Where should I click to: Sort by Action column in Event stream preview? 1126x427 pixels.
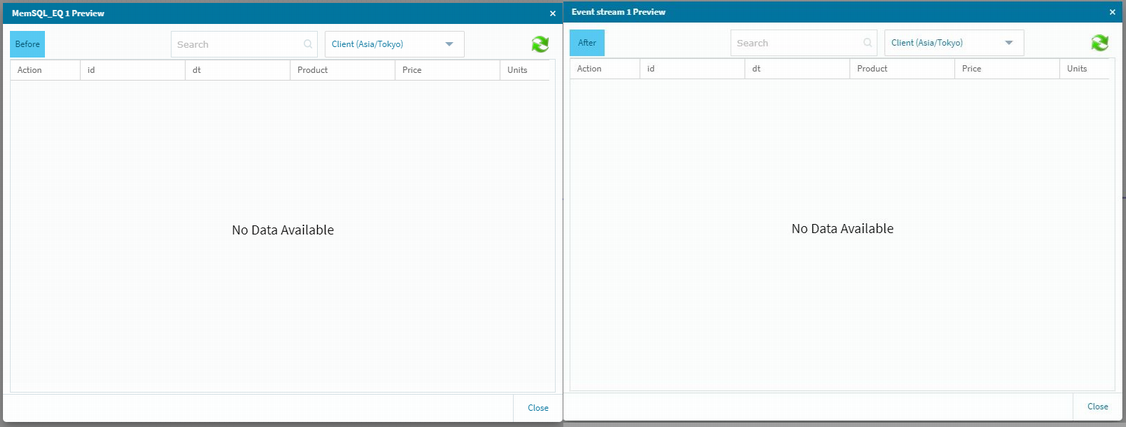pyautogui.click(x=605, y=69)
